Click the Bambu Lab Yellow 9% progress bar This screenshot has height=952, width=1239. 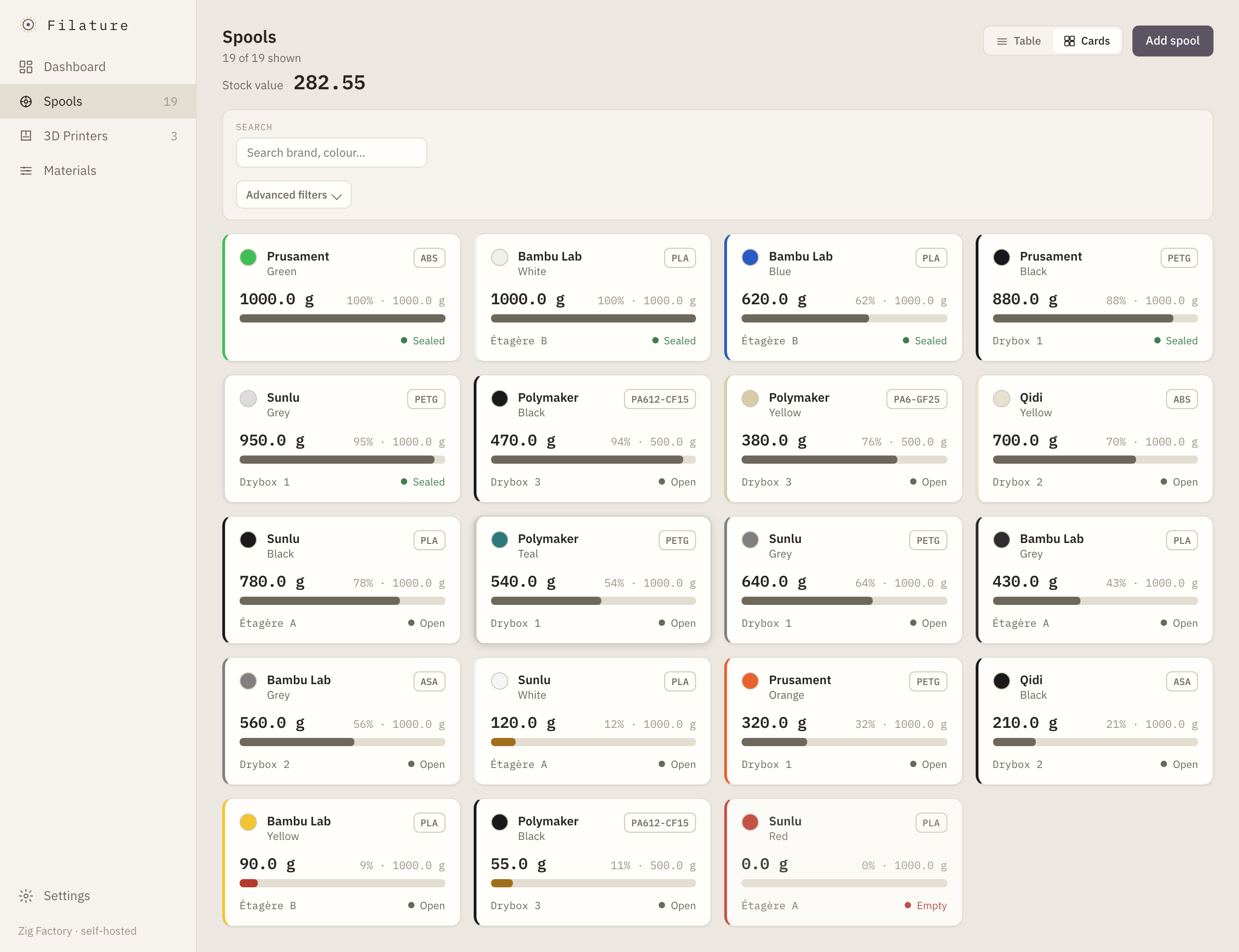pyautogui.click(x=342, y=883)
